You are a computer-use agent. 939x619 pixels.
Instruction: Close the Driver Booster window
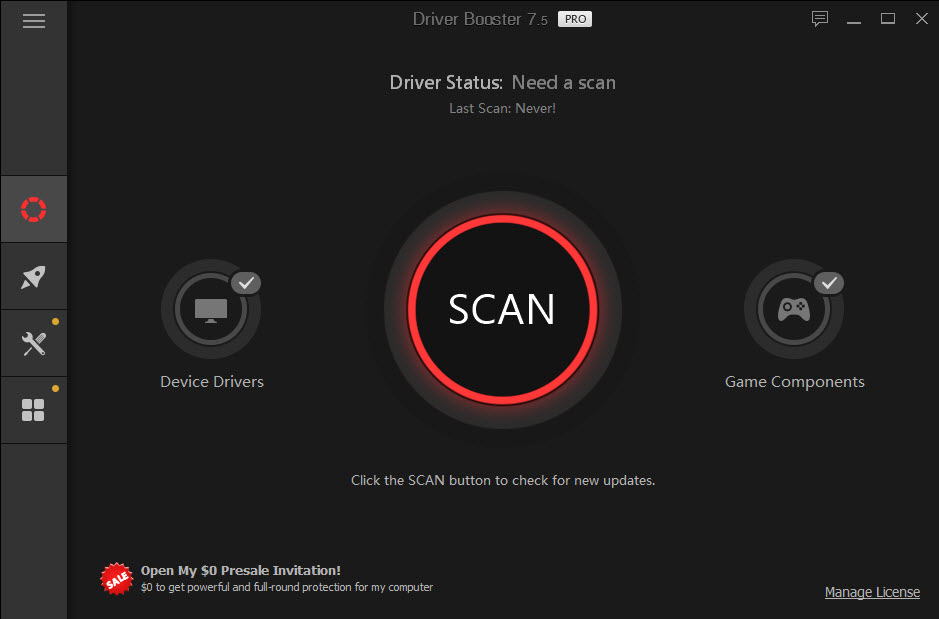click(922, 19)
